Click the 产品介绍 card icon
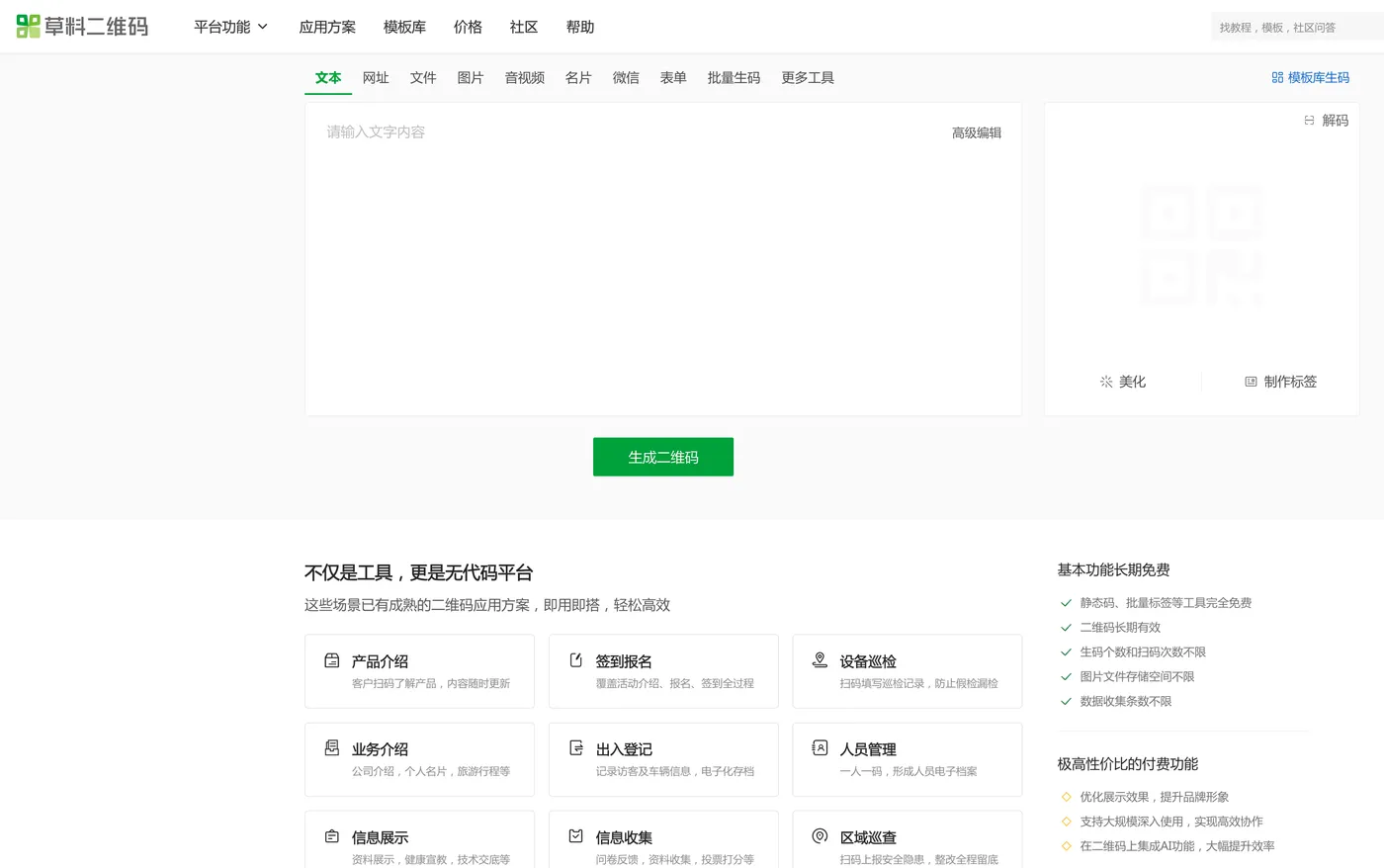Screen dimensions: 1384x868 click(332, 660)
